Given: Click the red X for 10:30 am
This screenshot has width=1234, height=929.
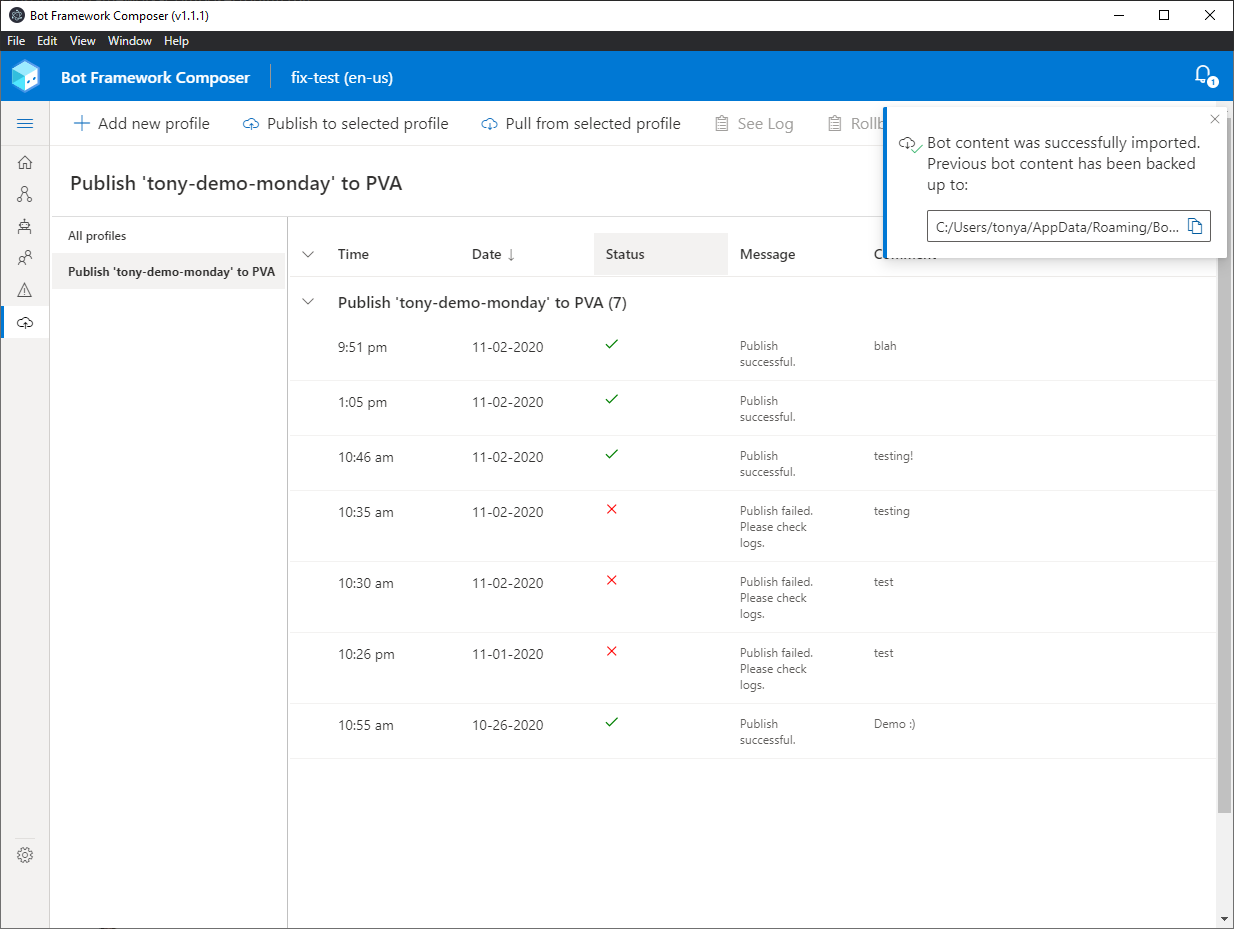Looking at the screenshot, I should click(612, 580).
